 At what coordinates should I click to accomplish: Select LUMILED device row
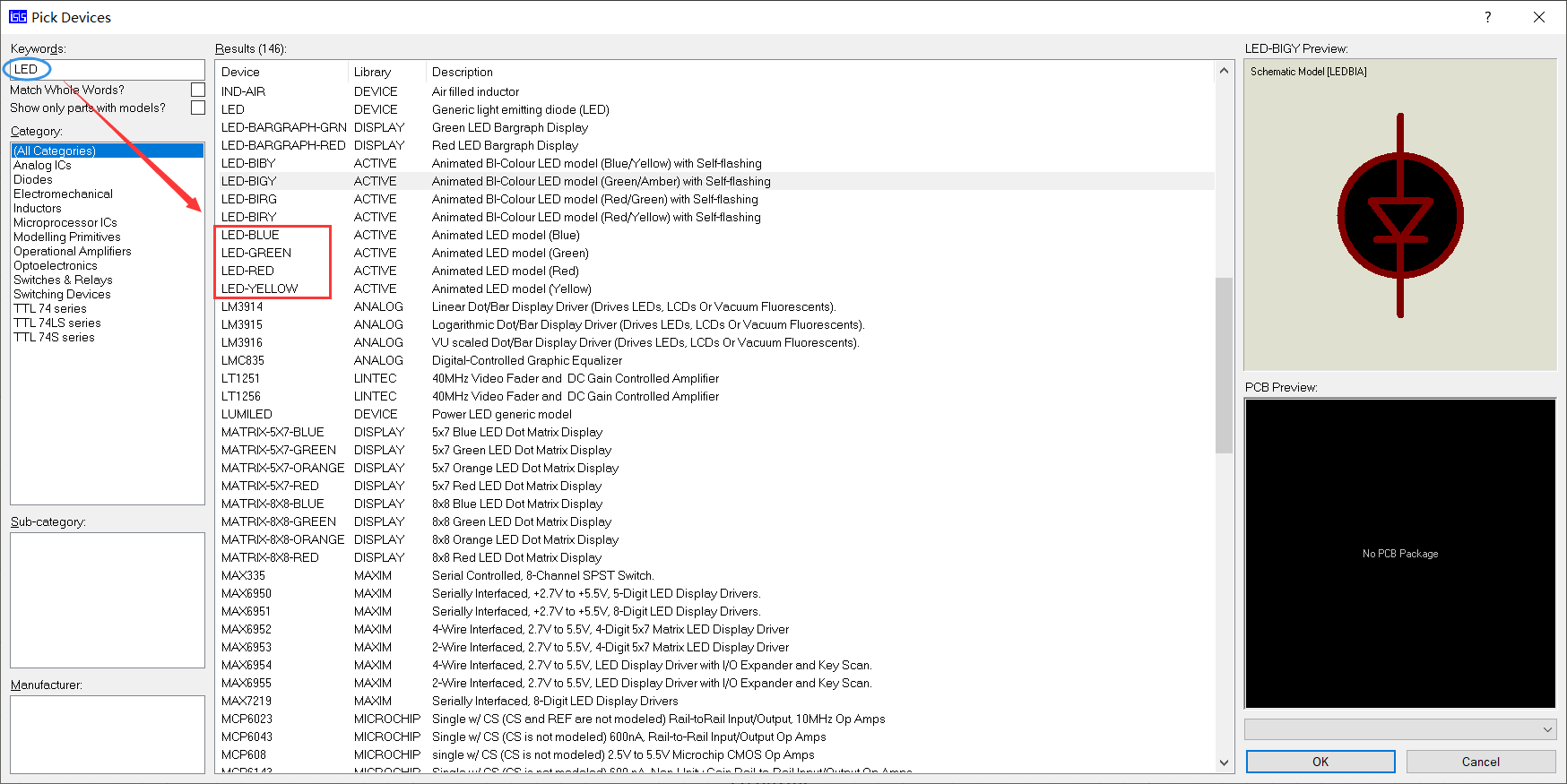pos(715,414)
